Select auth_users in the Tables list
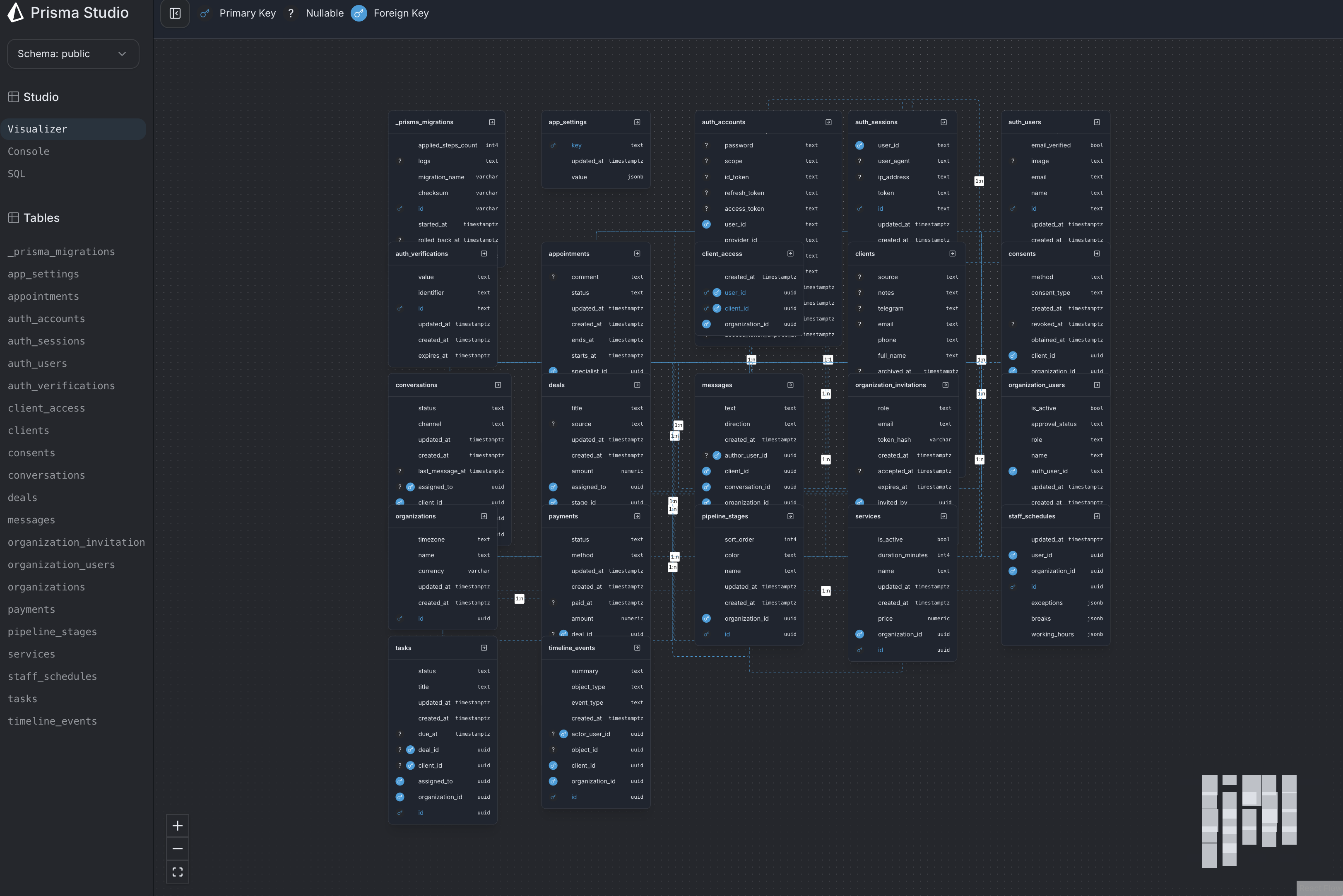The height and width of the screenshot is (896, 1343). (x=37, y=364)
